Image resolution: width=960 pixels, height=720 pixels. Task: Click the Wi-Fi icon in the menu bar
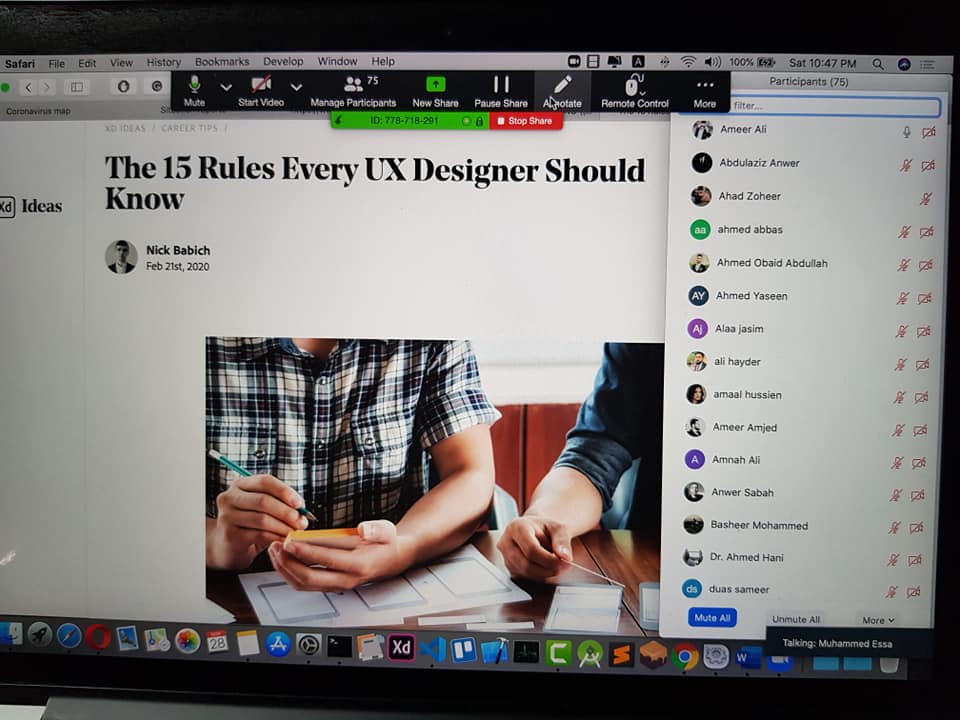tap(688, 62)
